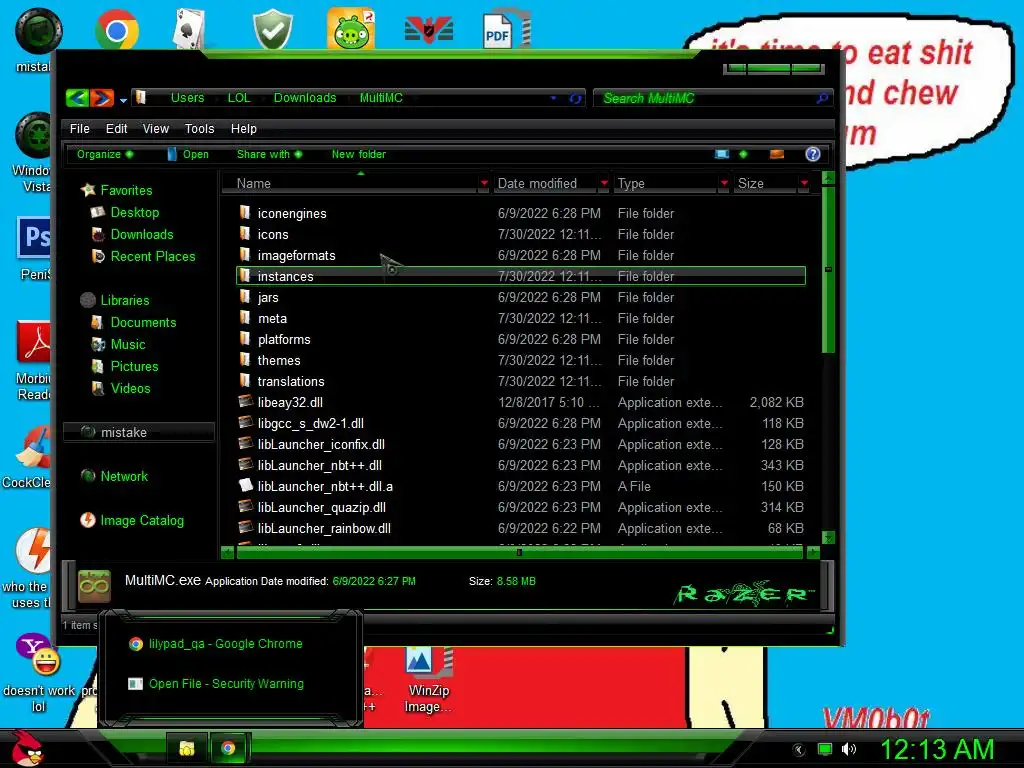1024x768 pixels.
Task: Click the MultiMC breadcrumb segment
Action: click(381, 97)
